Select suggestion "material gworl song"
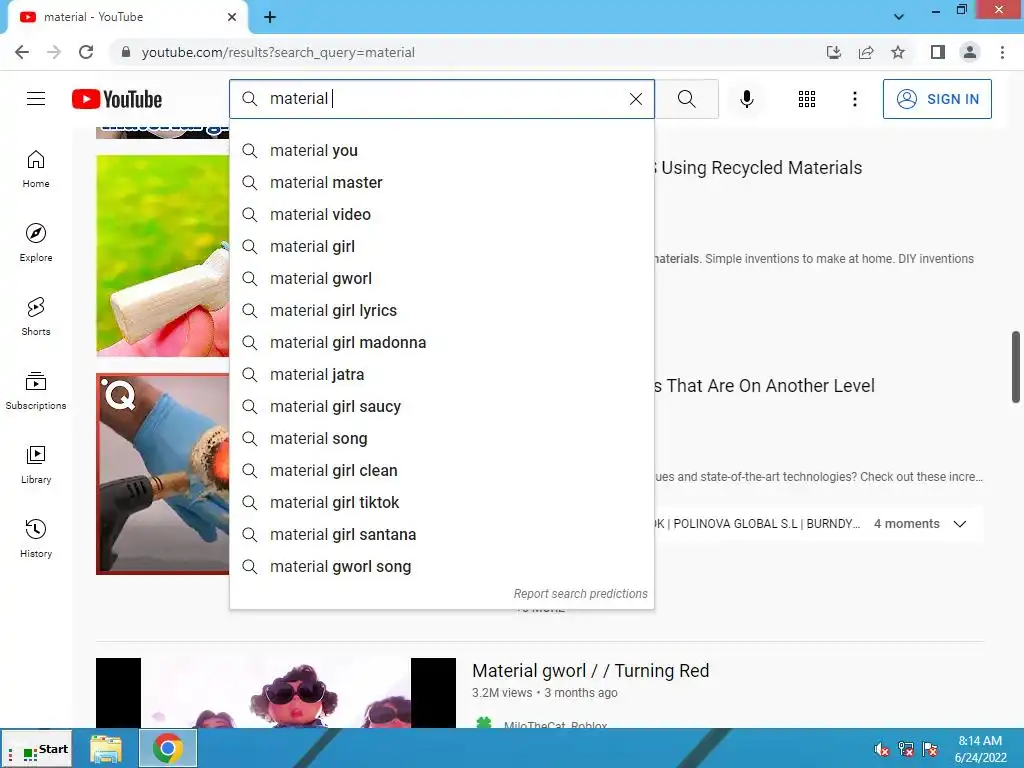This screenshot has width=1024, height=768. pos(441,566)
